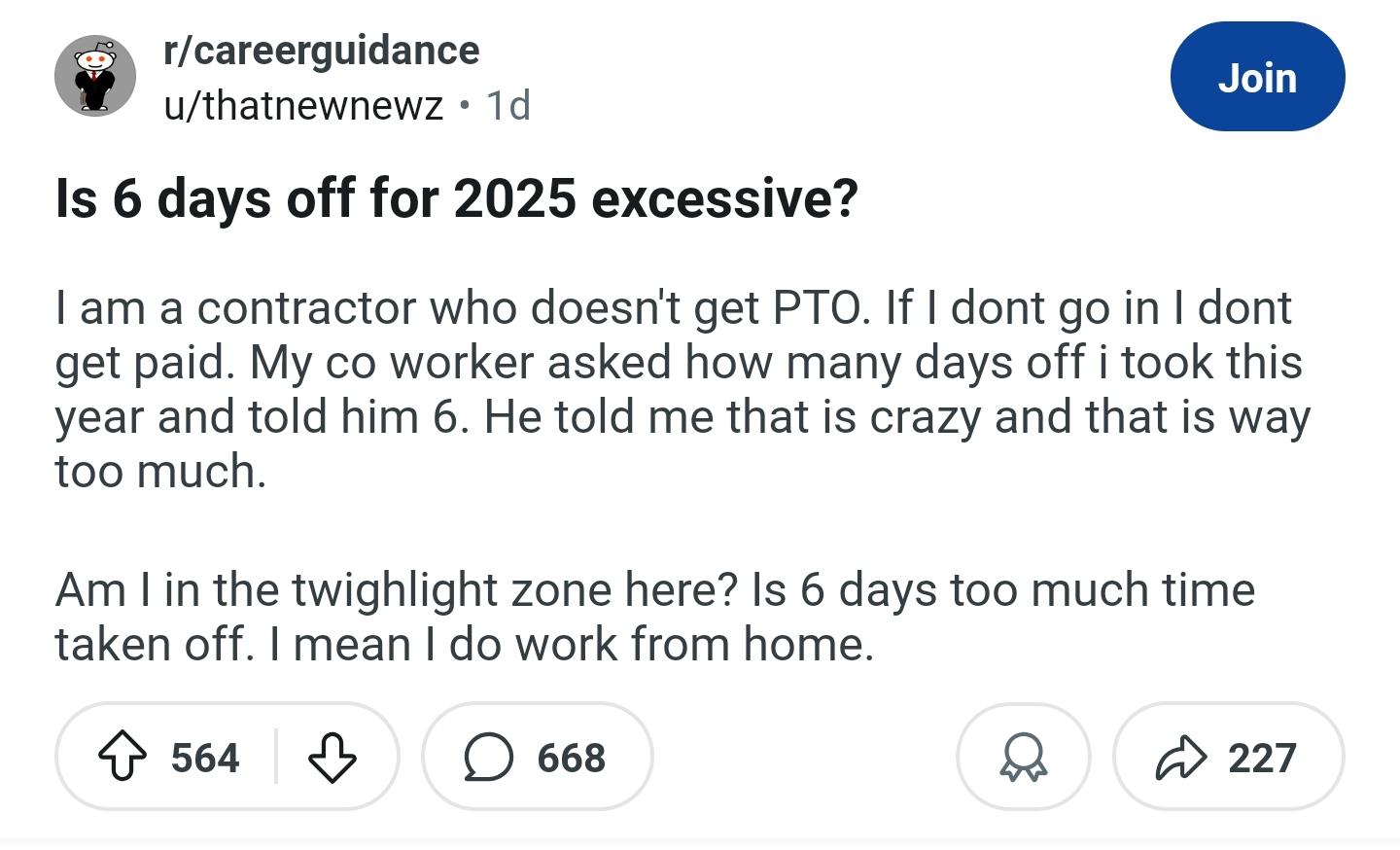
Task: Open comments via the speech bubble icon
Action: click(x=488, y=758)
